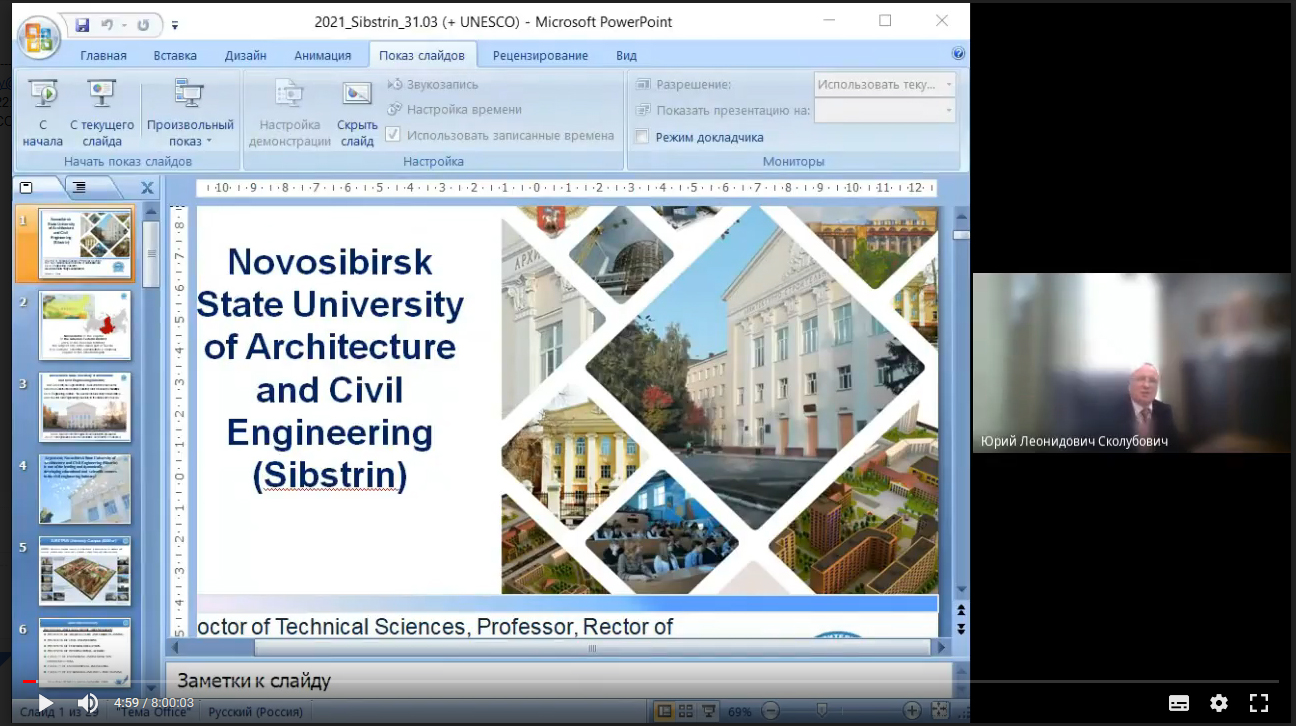This screenshot has height=726, width=1296.
Task: Redo the last action
Action: (x=143, y=23)
